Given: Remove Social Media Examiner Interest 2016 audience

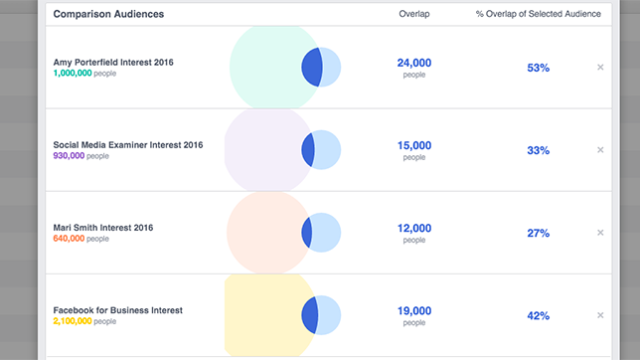Looking at the screenshot, I should click(x=600, y=150).
